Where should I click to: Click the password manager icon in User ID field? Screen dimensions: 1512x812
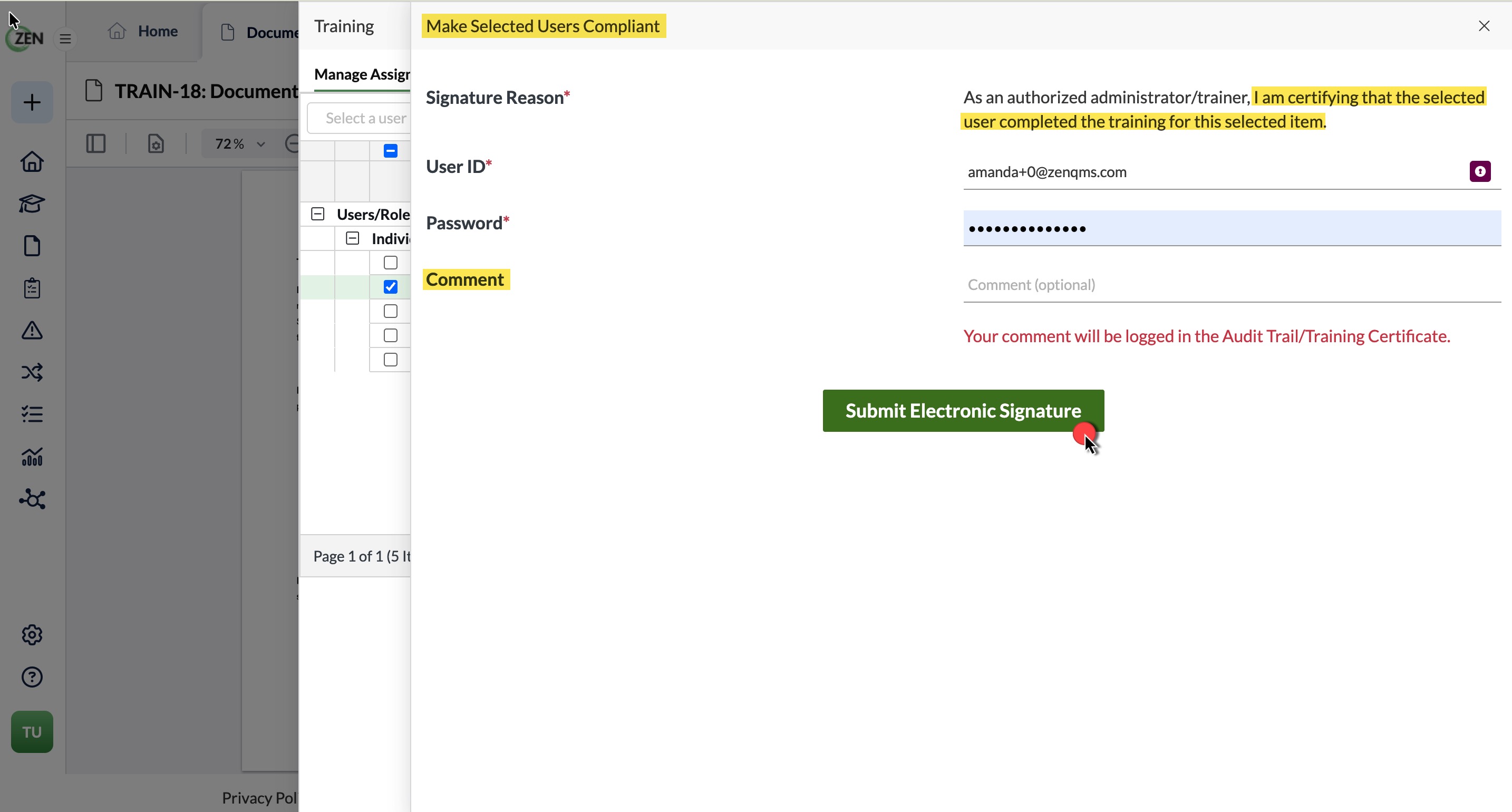(x=1480, y=171)
